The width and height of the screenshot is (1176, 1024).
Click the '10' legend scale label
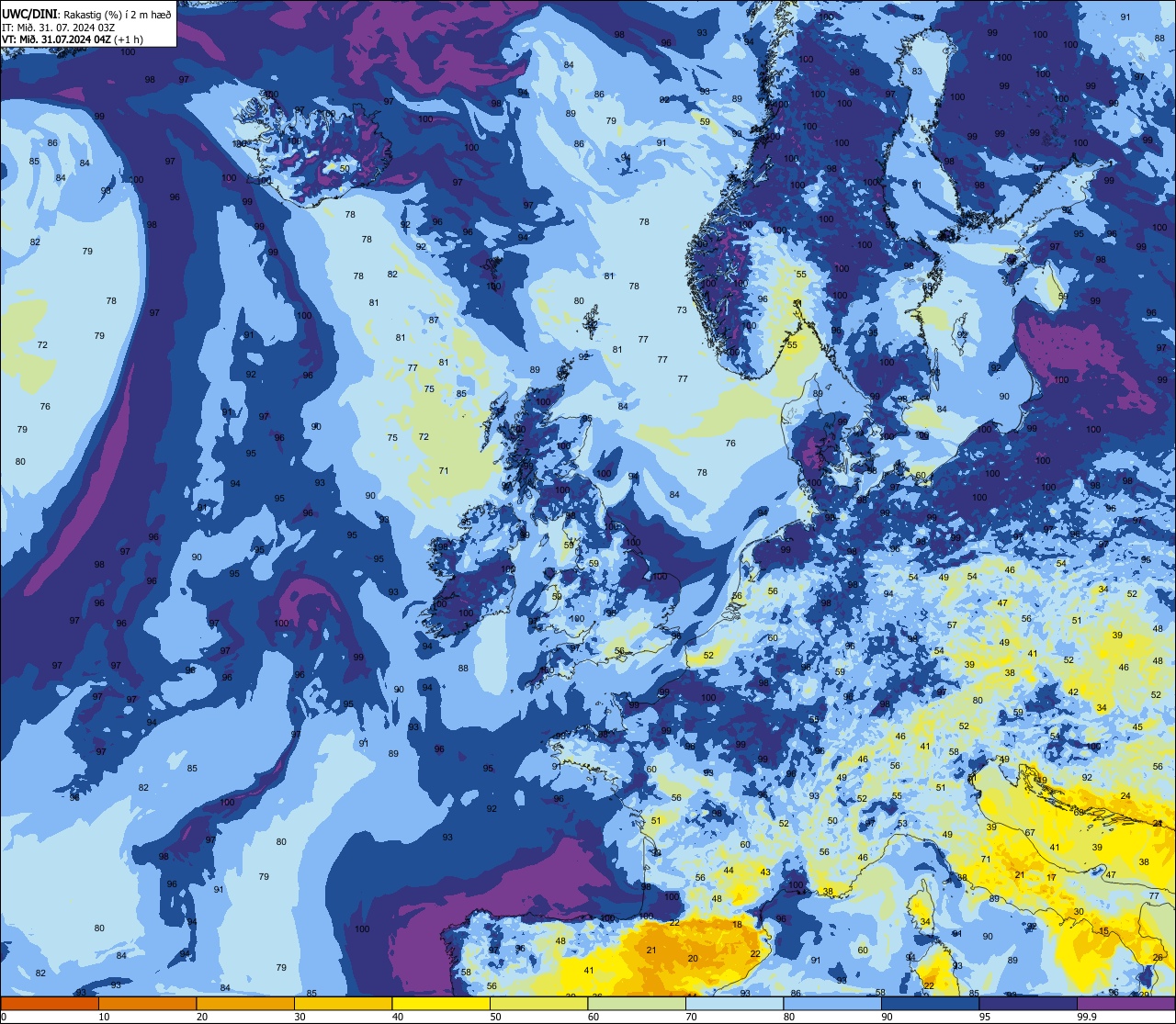coord(105,1017)
